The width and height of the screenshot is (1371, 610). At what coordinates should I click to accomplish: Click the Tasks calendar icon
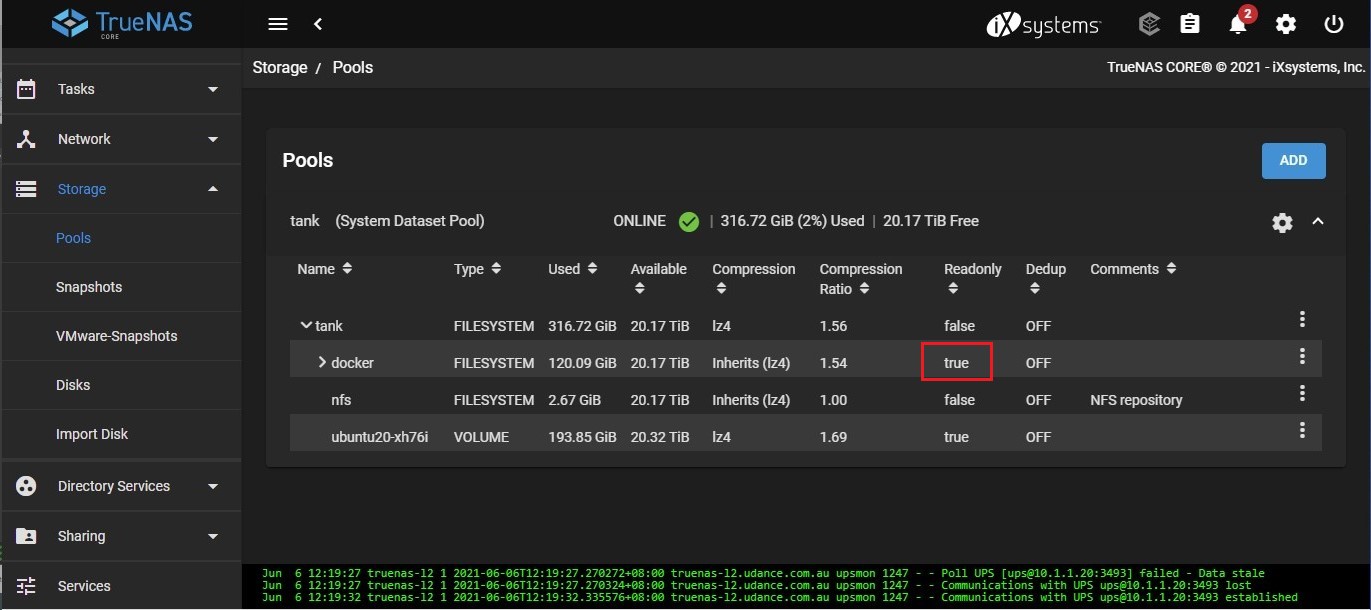click(27, 88)
